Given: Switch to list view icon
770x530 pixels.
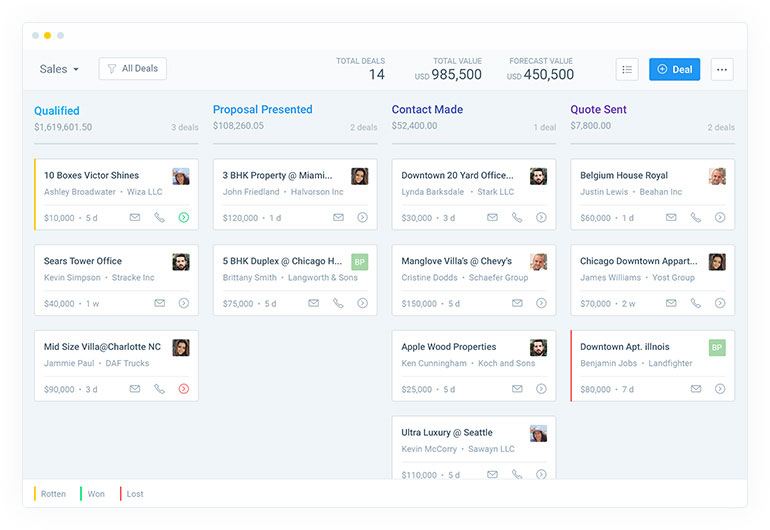Looking at the screenshot, I should point(627,69).
